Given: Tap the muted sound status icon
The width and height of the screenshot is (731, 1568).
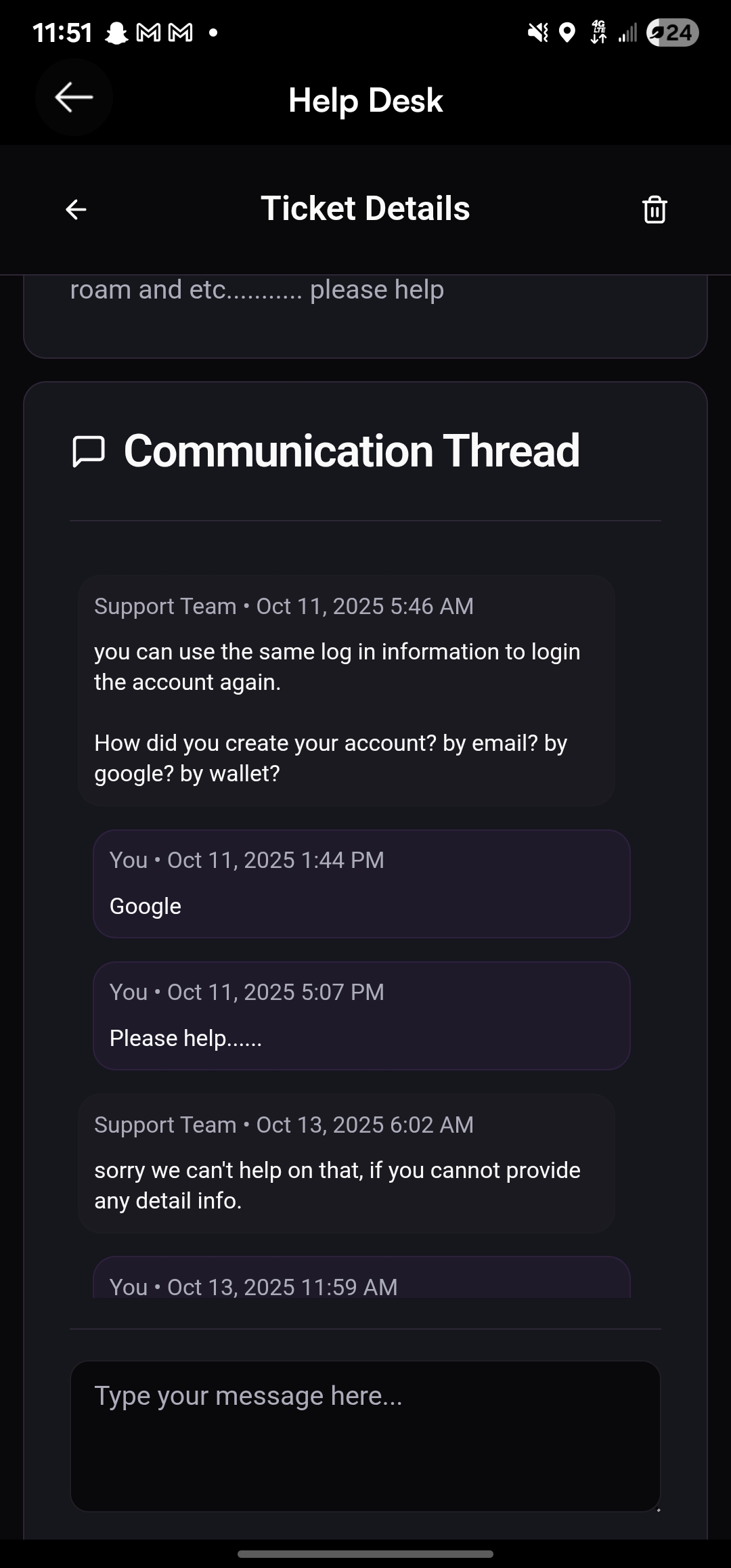Looking at the screenshot, I should 538,32.
